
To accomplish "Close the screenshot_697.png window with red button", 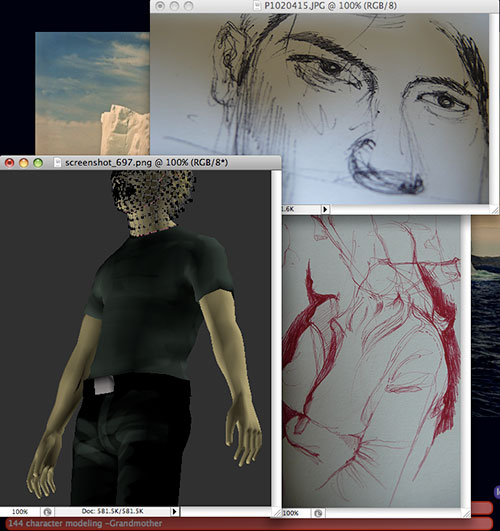I will point(9,163).
